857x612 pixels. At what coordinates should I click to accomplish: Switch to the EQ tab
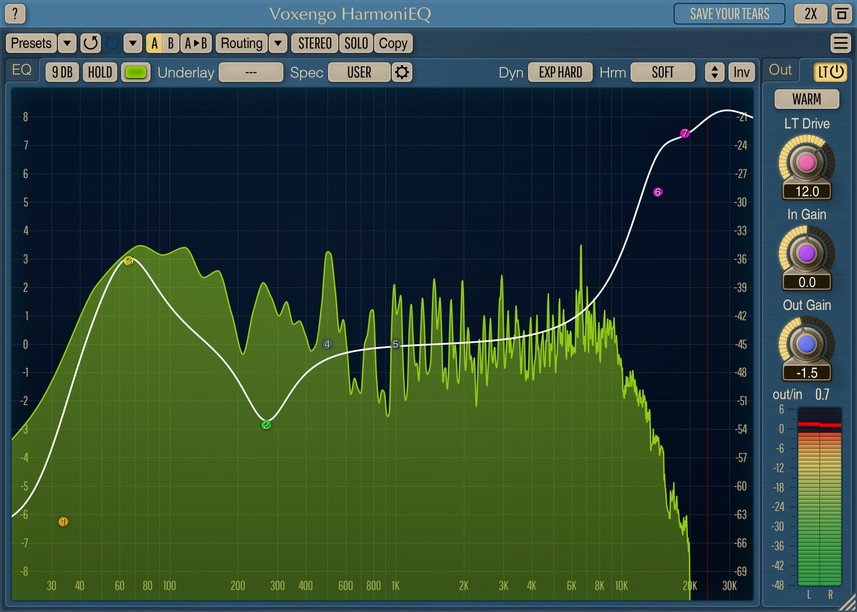pos(22,70)
